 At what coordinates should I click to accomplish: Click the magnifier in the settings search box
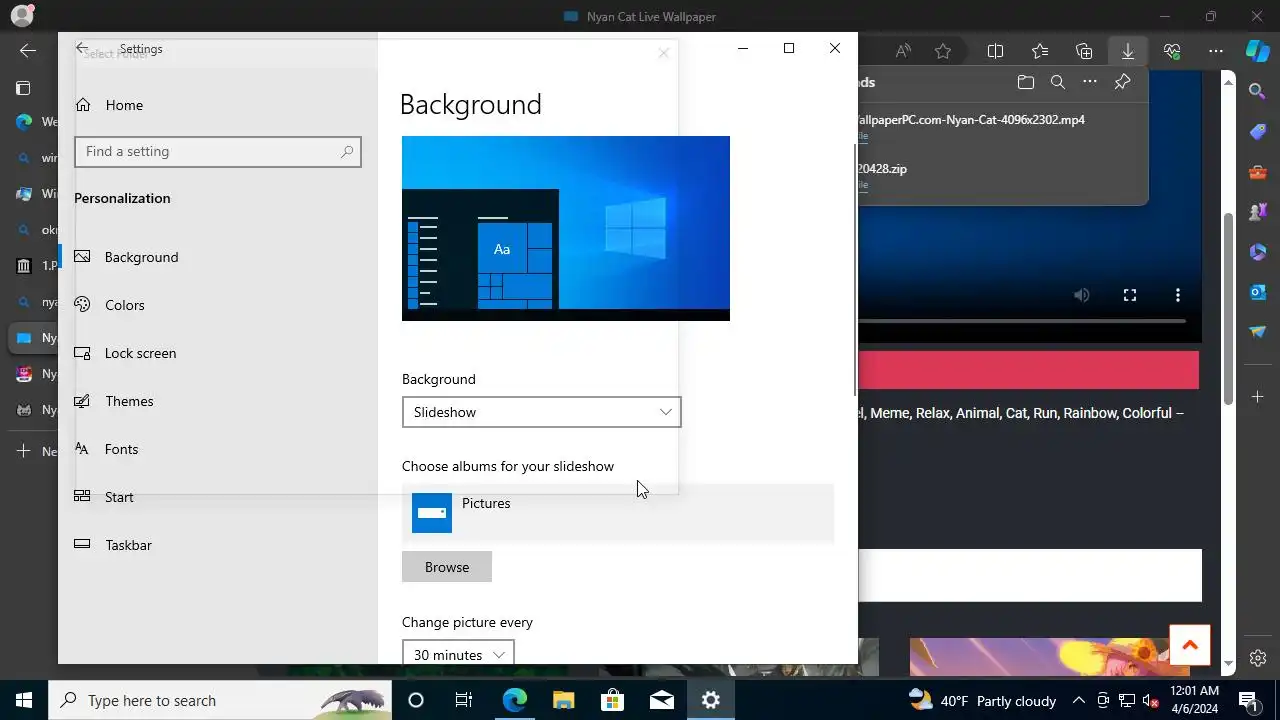(347, 152)
